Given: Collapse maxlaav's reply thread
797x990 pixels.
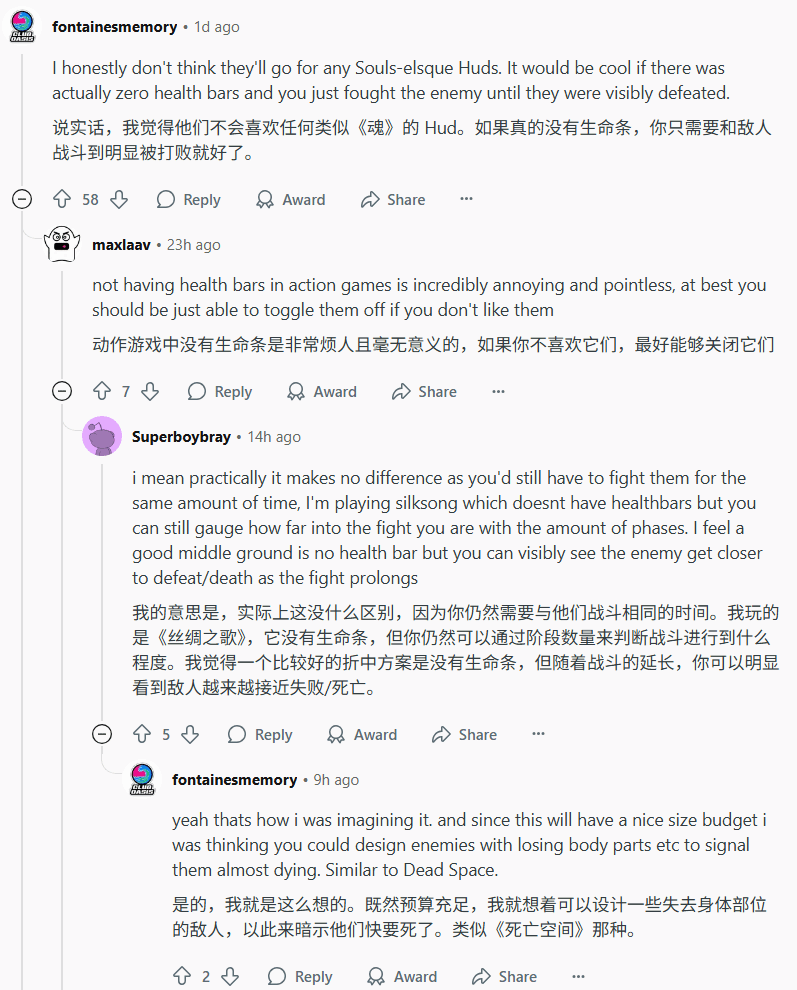Looking at the screenshot, I should coord(61,391).
